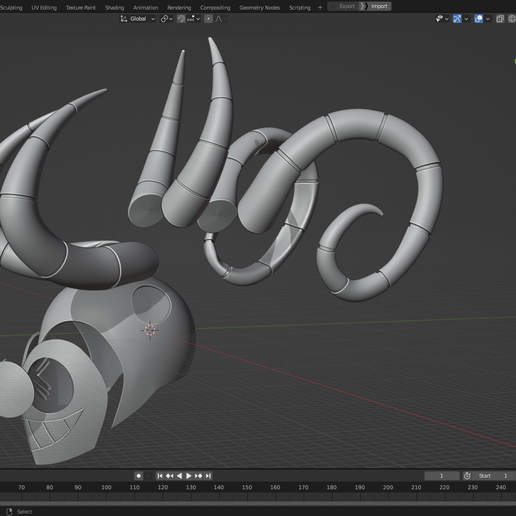The image size is (516, 516).
Task: Toggle X-ray display icon
Action: [x=500, y=19]
